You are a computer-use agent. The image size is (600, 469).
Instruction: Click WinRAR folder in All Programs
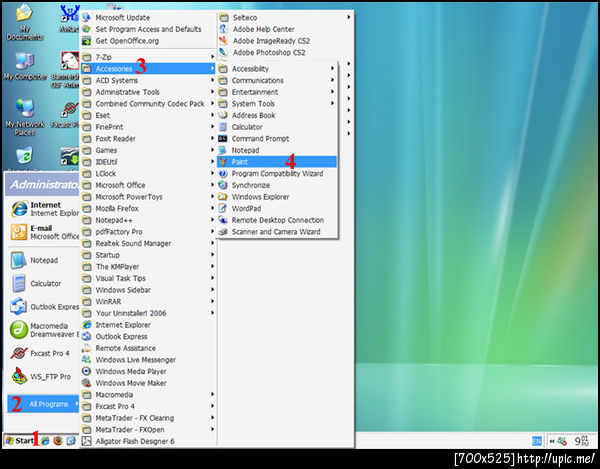pyautogui.click(x=148, y=301)
